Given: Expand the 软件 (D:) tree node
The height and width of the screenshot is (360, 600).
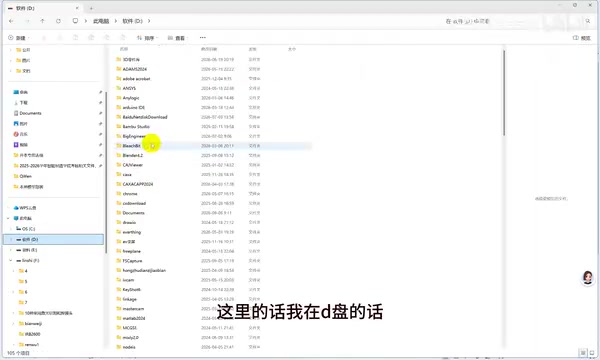Looking at the screenshot, I should [x=11, y=239].
